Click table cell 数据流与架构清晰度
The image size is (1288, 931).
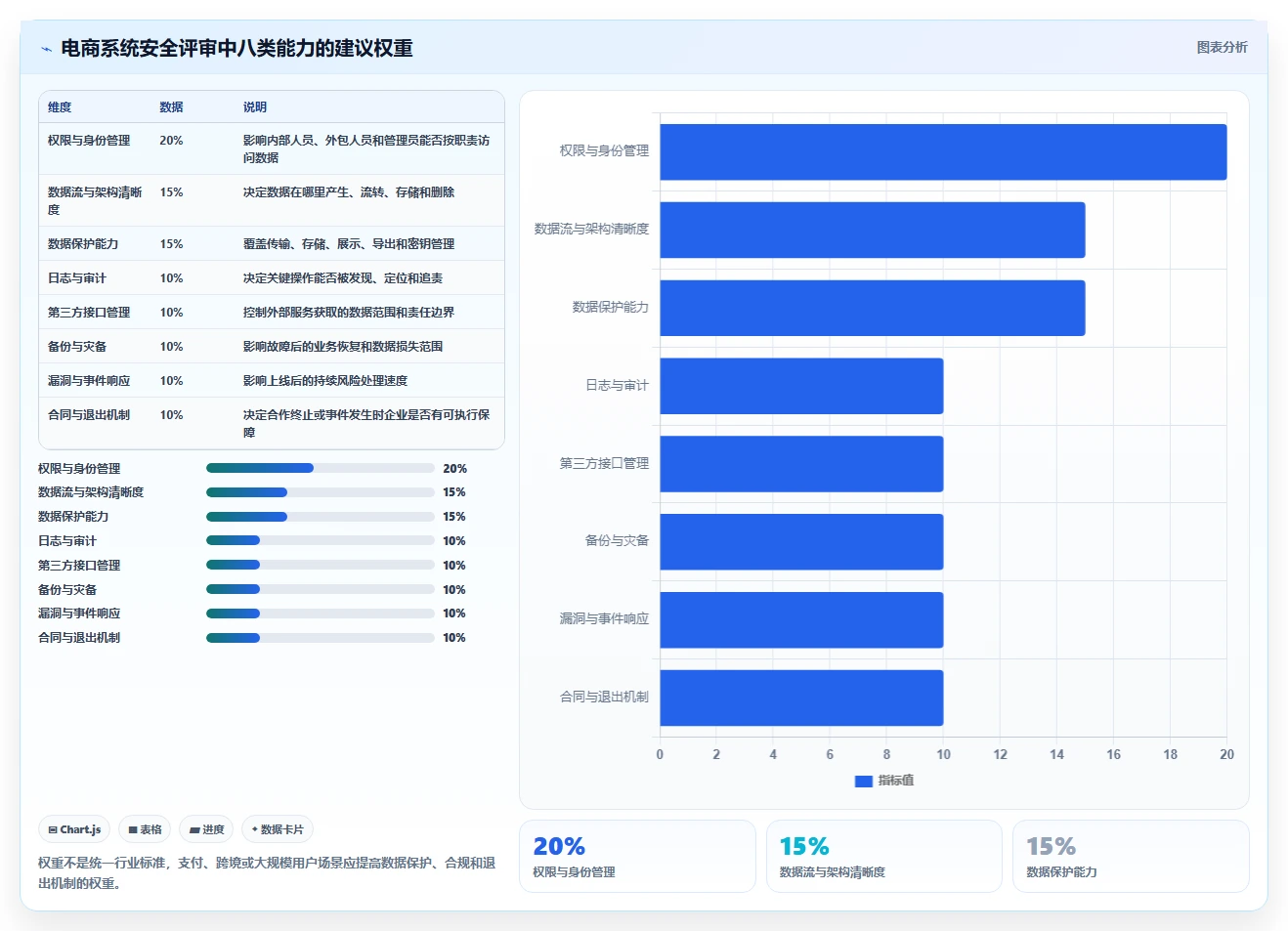coord(95,201)
